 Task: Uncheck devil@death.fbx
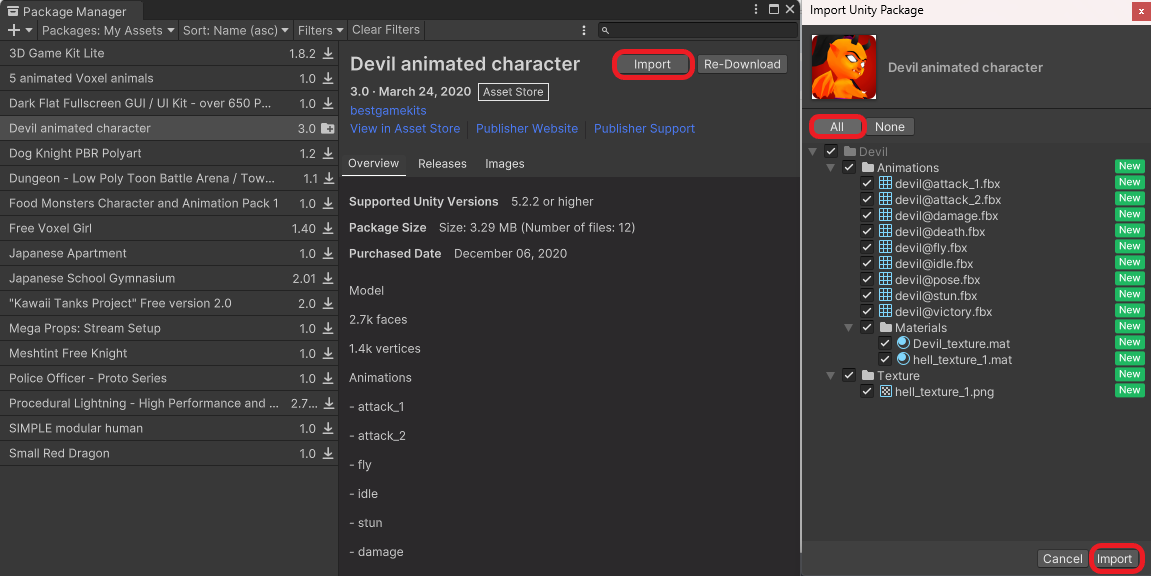coord(867,231)
